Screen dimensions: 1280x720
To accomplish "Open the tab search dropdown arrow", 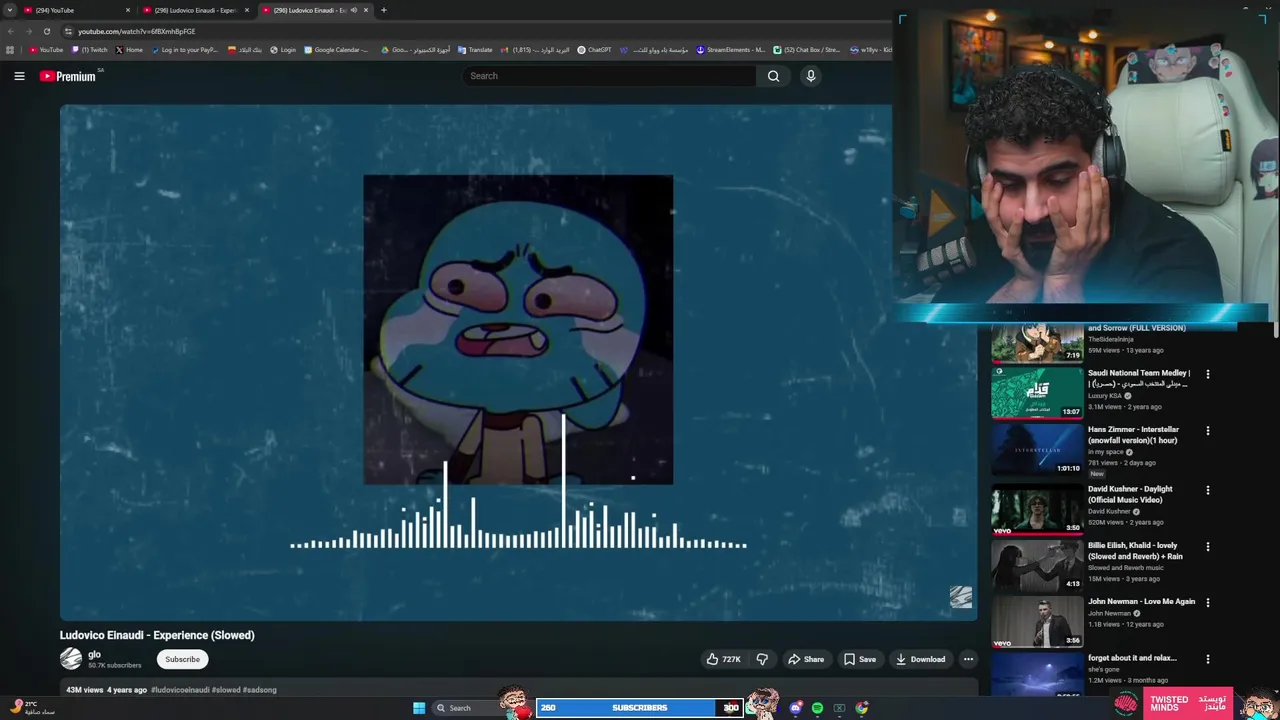I will coord(10,10).
